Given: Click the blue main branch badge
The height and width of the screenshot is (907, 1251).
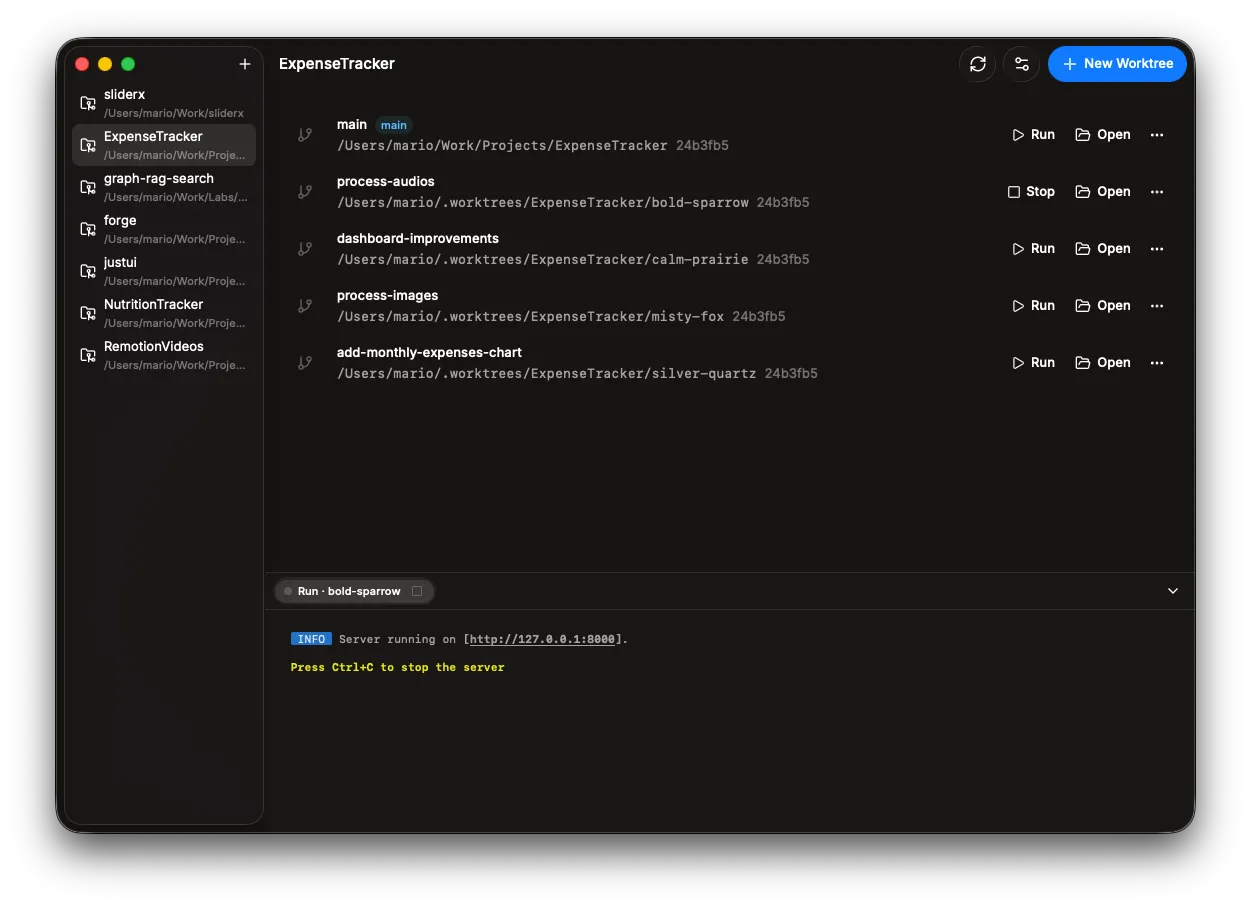Looking at the screenshot, I should 394,125.
